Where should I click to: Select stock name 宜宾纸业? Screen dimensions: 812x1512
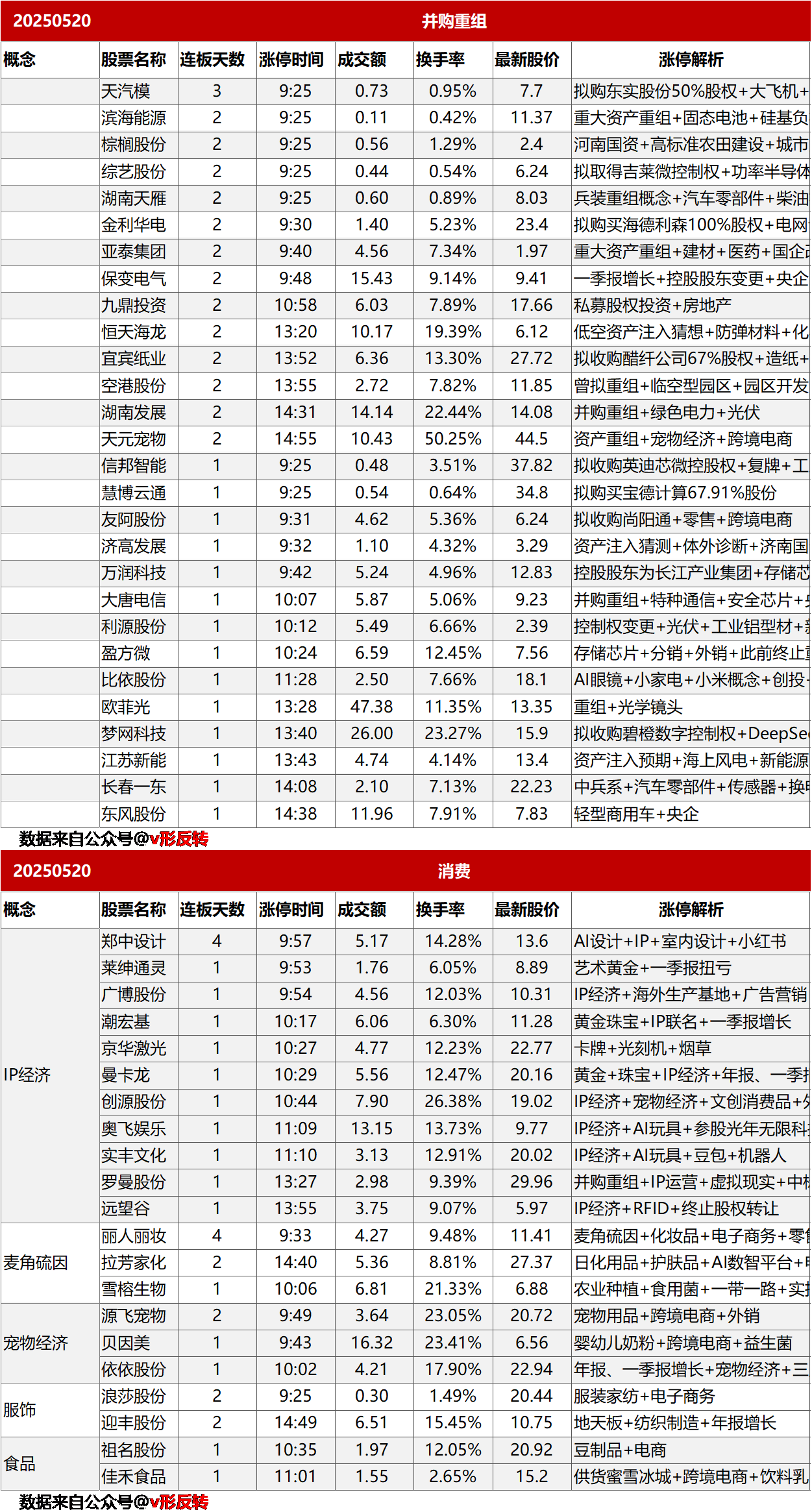(x=134, y=358)
